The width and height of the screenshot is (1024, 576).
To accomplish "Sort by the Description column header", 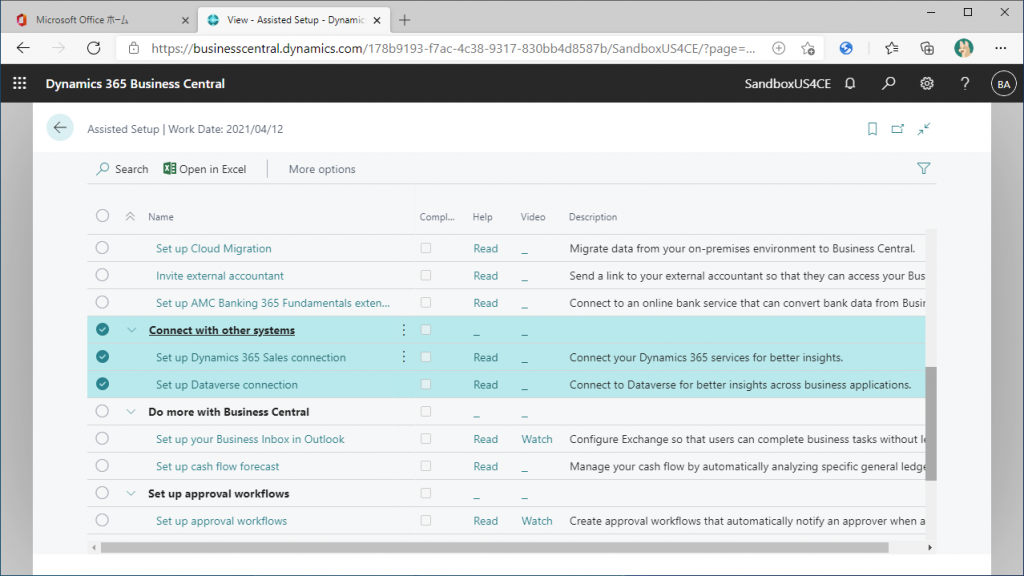I will [x=592, y=217].
